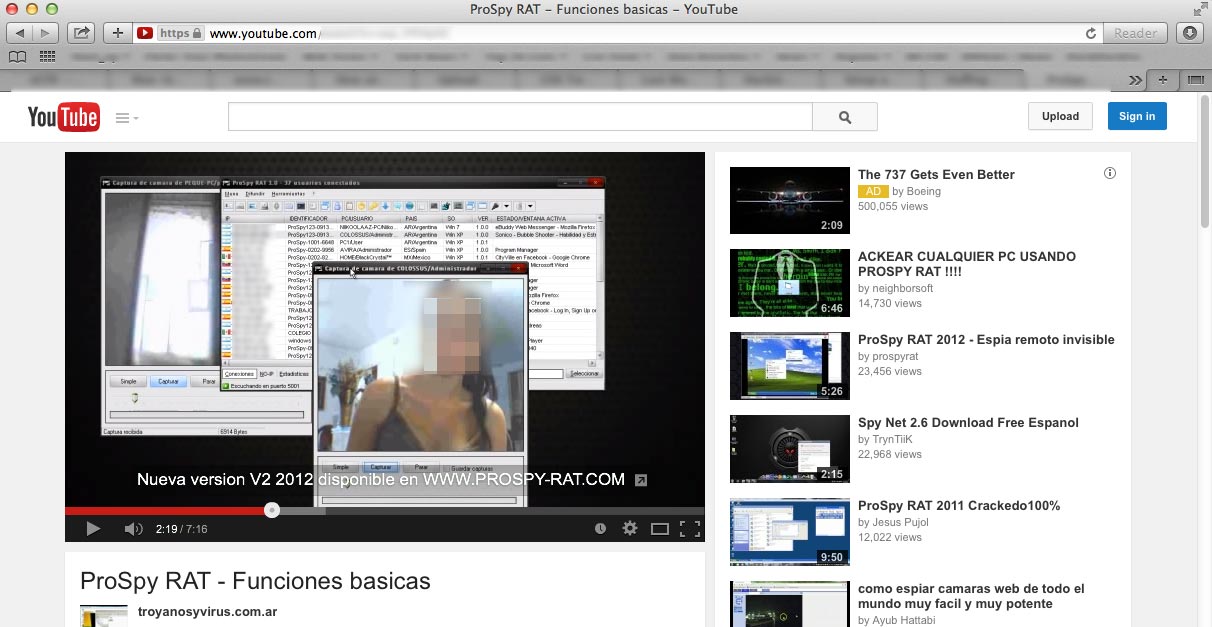The width and height of the screenshot is (1212, 627).
Task: Click Safari's Share toolbar icon
Action: click(x=81, y=33)
